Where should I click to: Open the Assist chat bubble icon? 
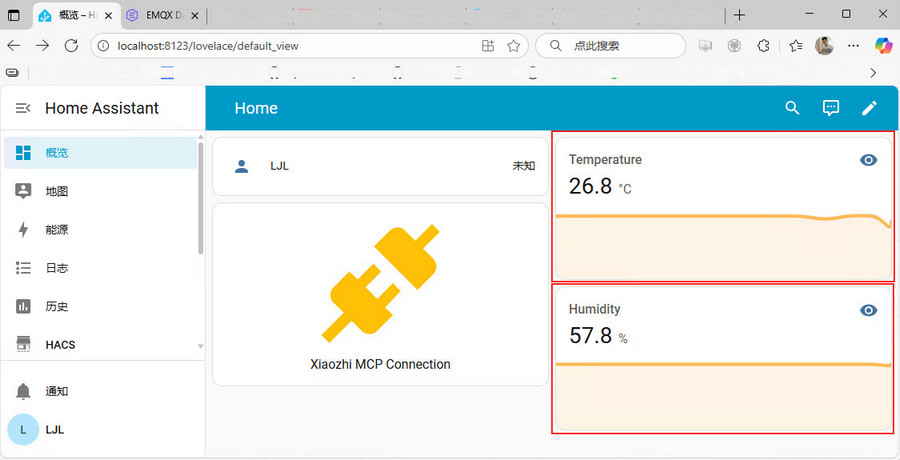coord(831,108)
